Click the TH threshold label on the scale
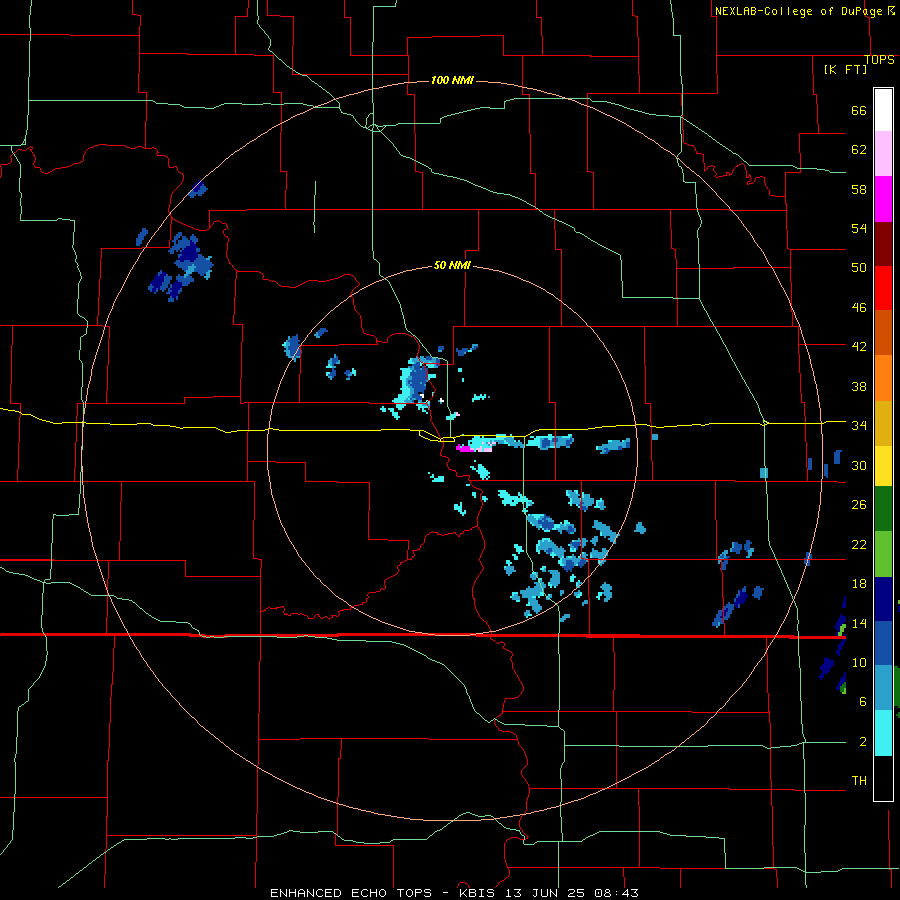The height and width of the screenshot is (900, 900). (859, 781)
